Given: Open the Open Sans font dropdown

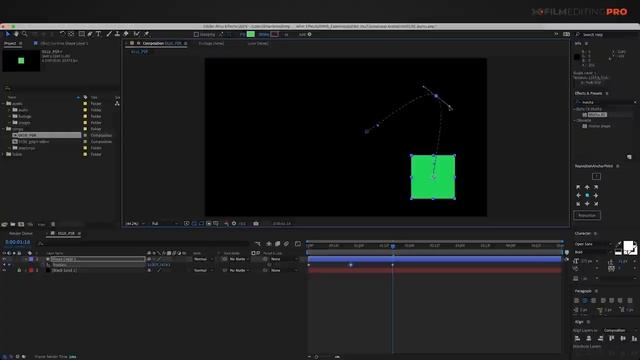Looking at the screenshot, I should click(x=592, y=244).
